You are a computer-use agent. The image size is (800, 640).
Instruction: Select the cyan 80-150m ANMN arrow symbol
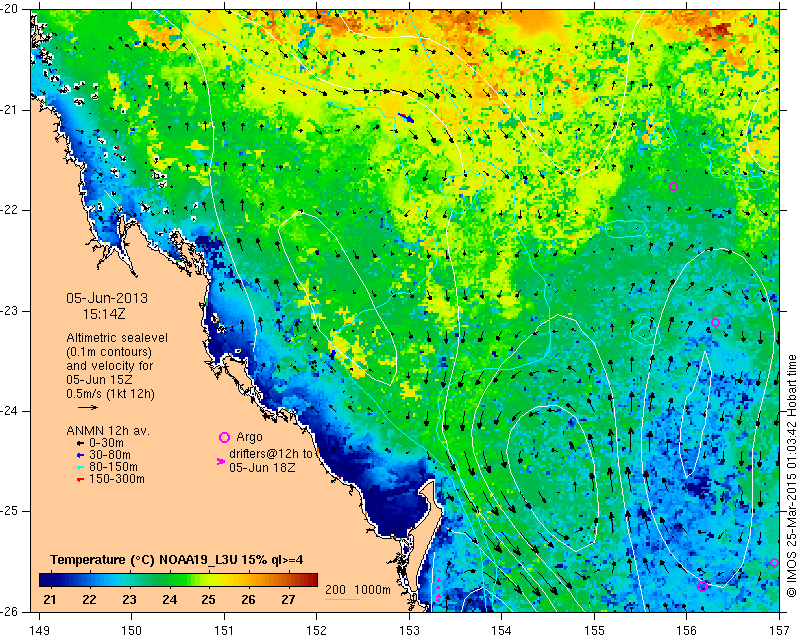(80, 467)
